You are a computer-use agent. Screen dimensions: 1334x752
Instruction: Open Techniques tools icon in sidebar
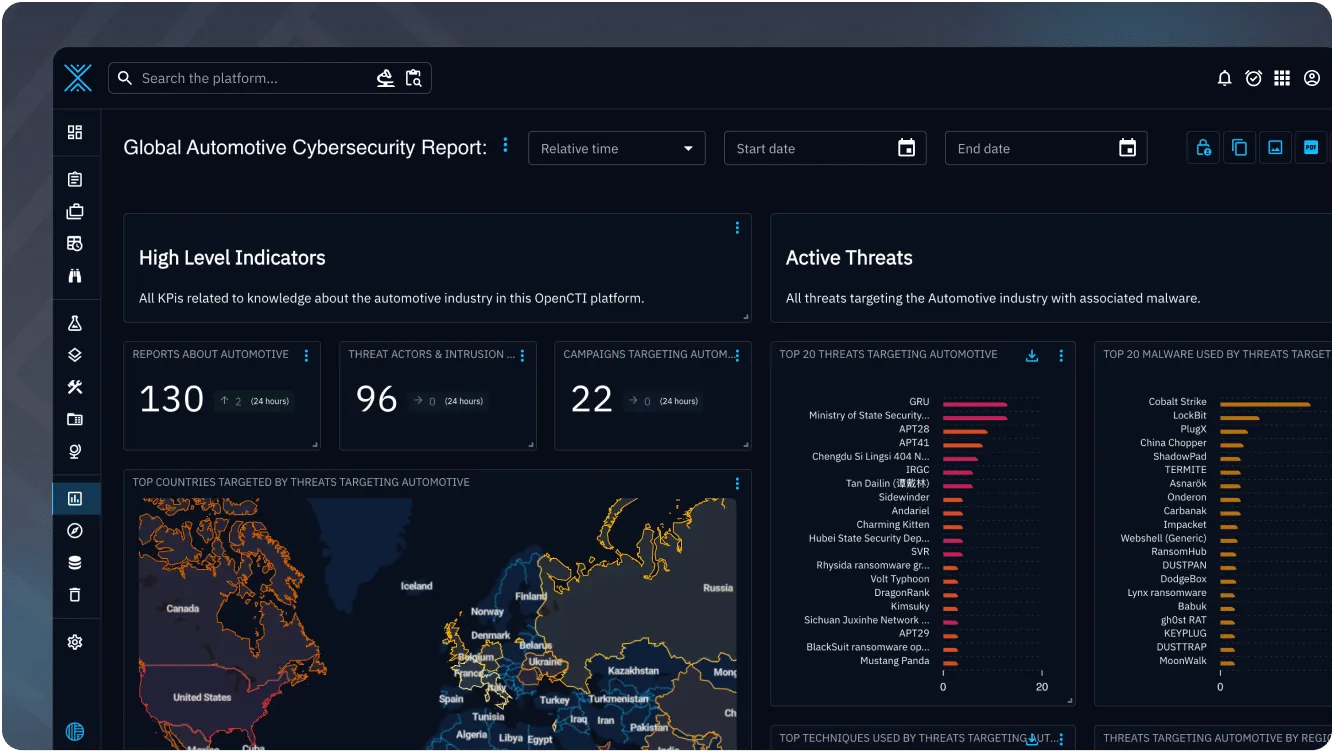[x=75, y=387]
